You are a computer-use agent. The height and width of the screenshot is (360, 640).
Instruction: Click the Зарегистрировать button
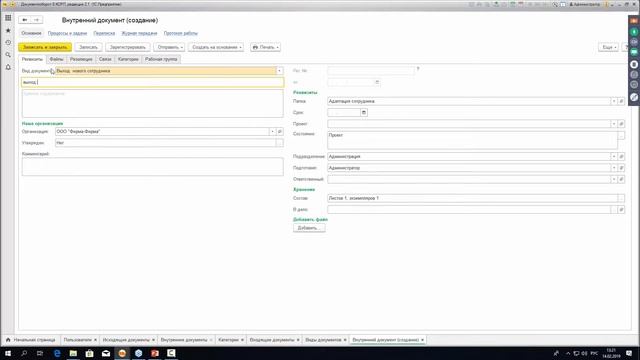click(x=128, y=47)
